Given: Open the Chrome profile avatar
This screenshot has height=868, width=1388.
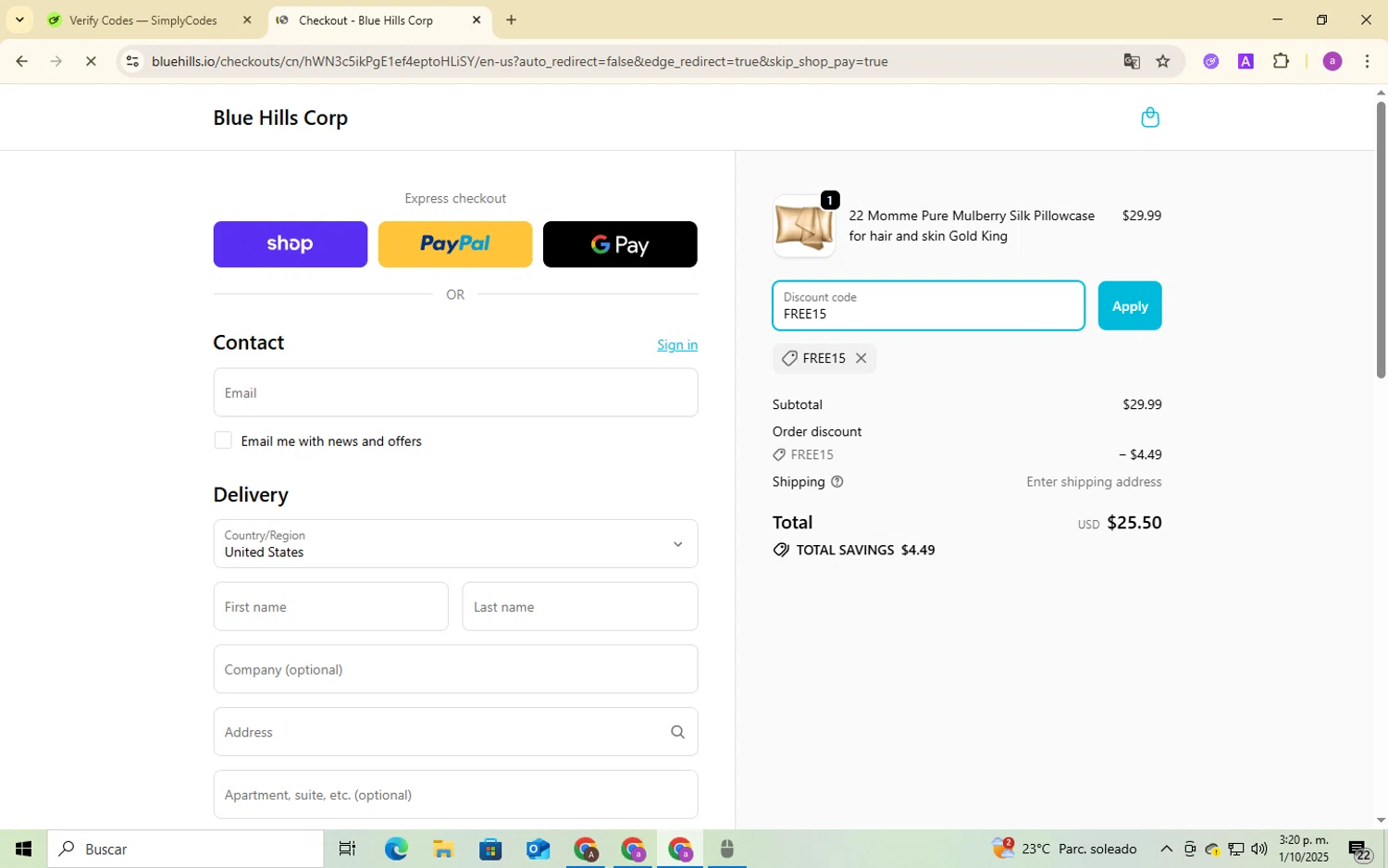Looking at the screenshot, I should (x=1332, y=61).
